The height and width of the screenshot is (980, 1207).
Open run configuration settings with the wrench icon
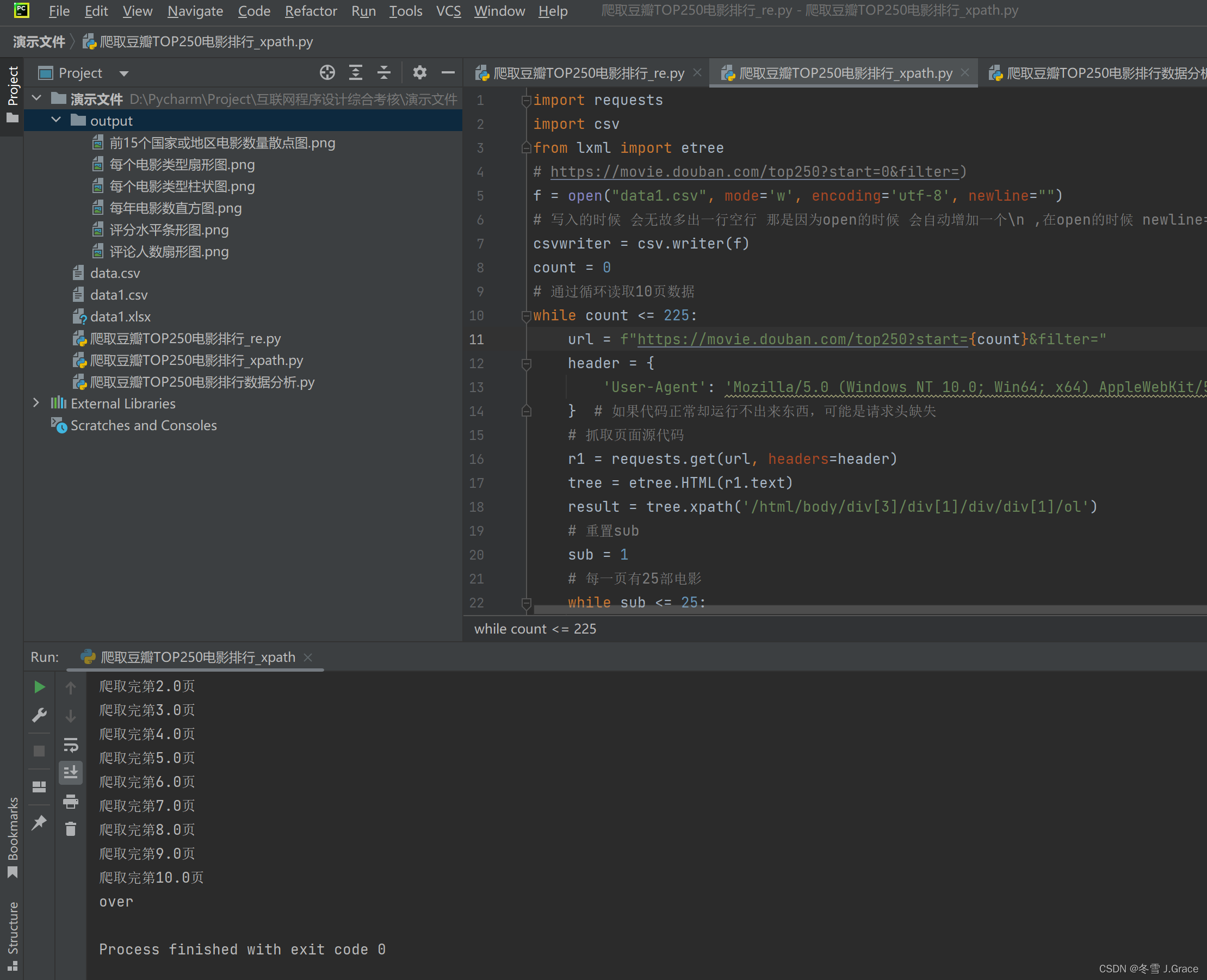pyautogui.click(x=40, y=715)
